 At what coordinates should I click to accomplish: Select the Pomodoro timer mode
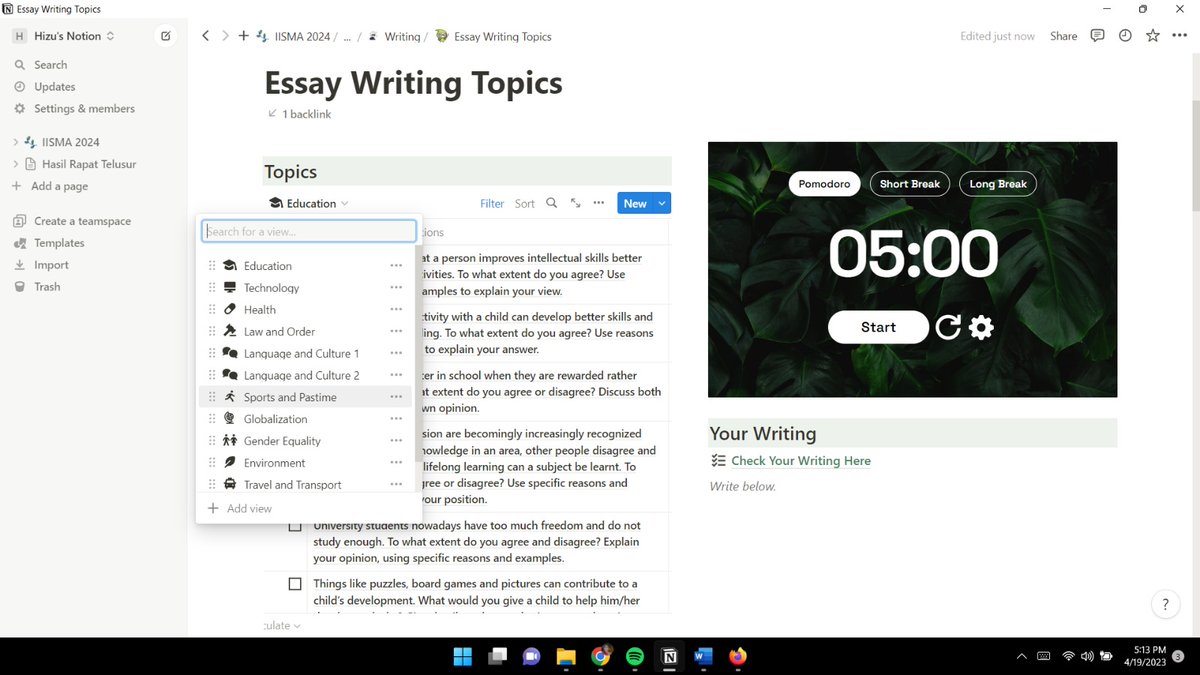pyautogui.click(x=824, y=184)
